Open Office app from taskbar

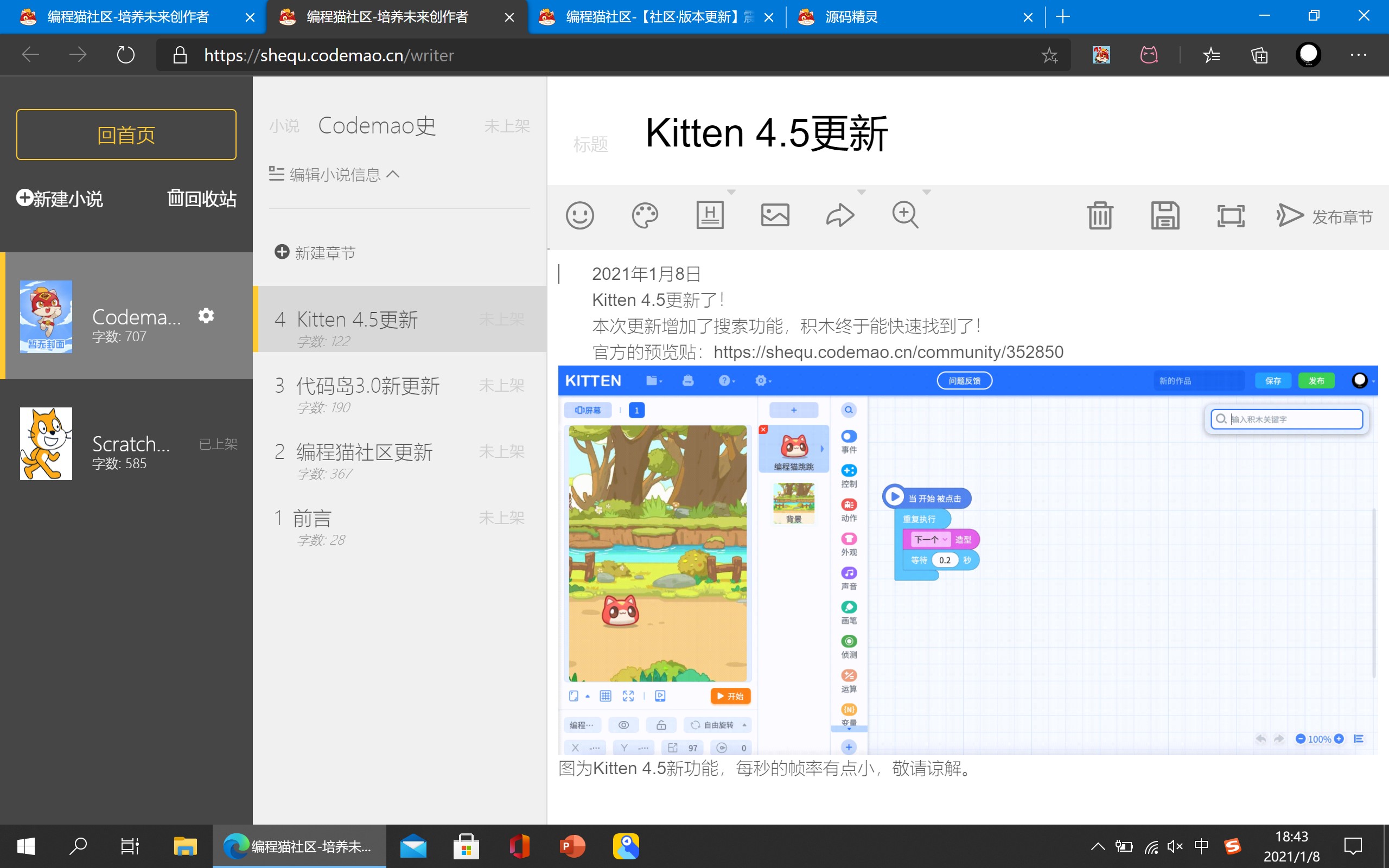519,846
